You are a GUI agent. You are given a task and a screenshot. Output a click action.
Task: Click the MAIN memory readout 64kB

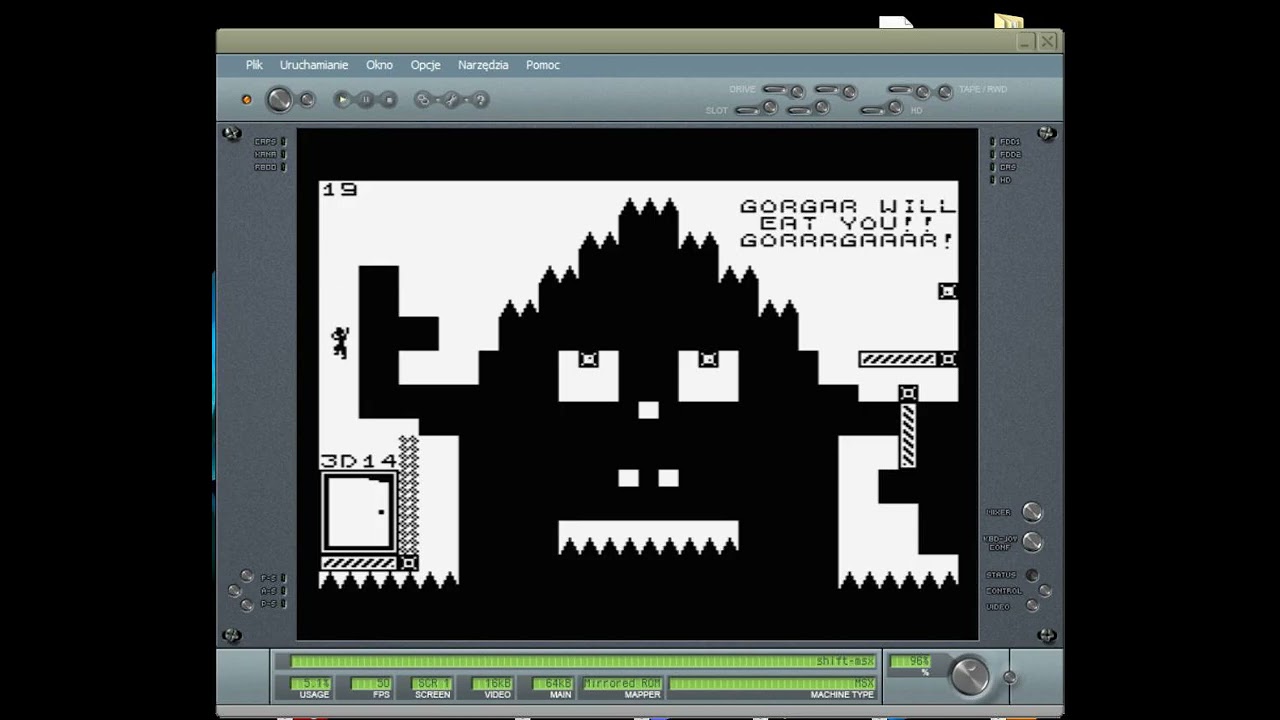click(x=552, y=684)
